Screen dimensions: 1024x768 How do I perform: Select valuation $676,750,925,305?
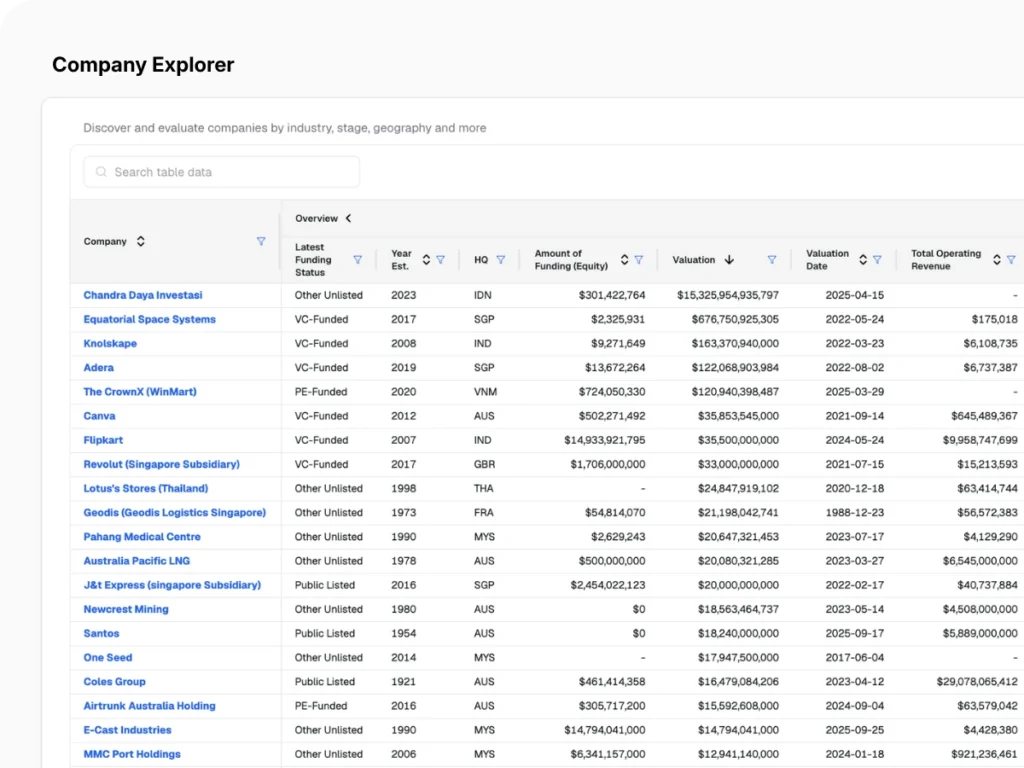[735, 319]
